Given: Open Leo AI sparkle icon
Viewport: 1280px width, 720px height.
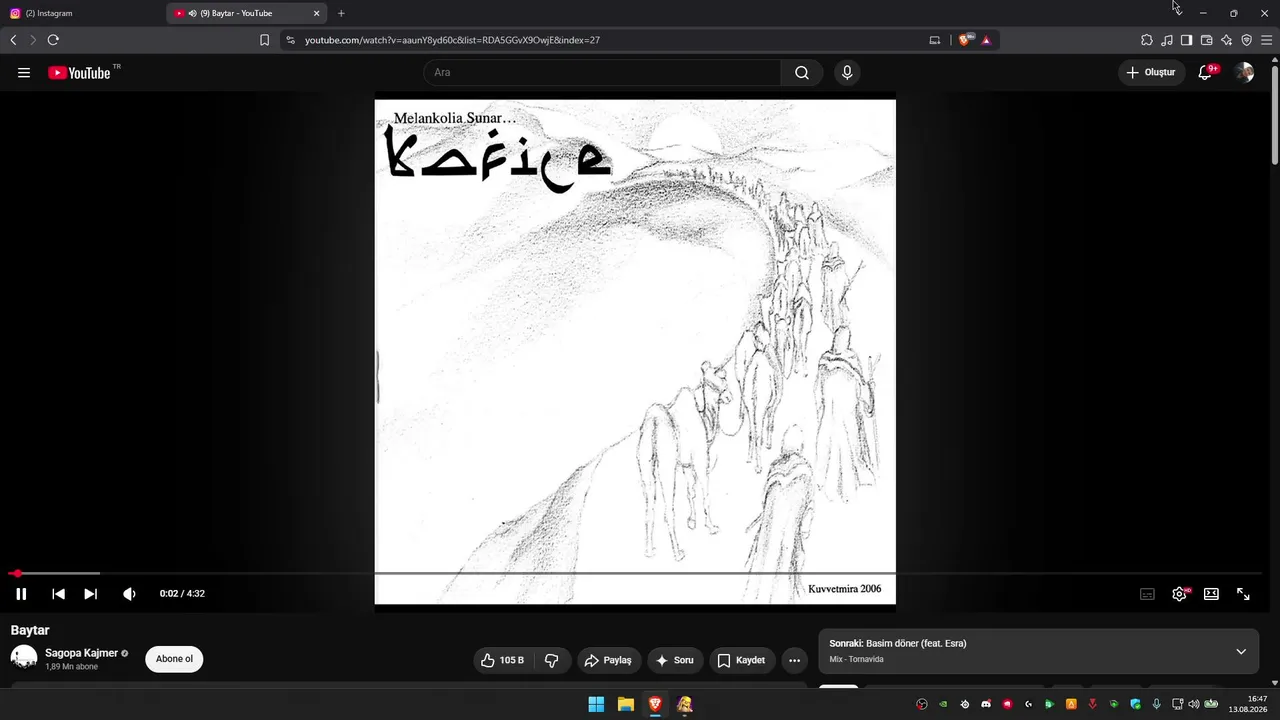Looking at the screenshot, I should click(x=1226, y=40).
